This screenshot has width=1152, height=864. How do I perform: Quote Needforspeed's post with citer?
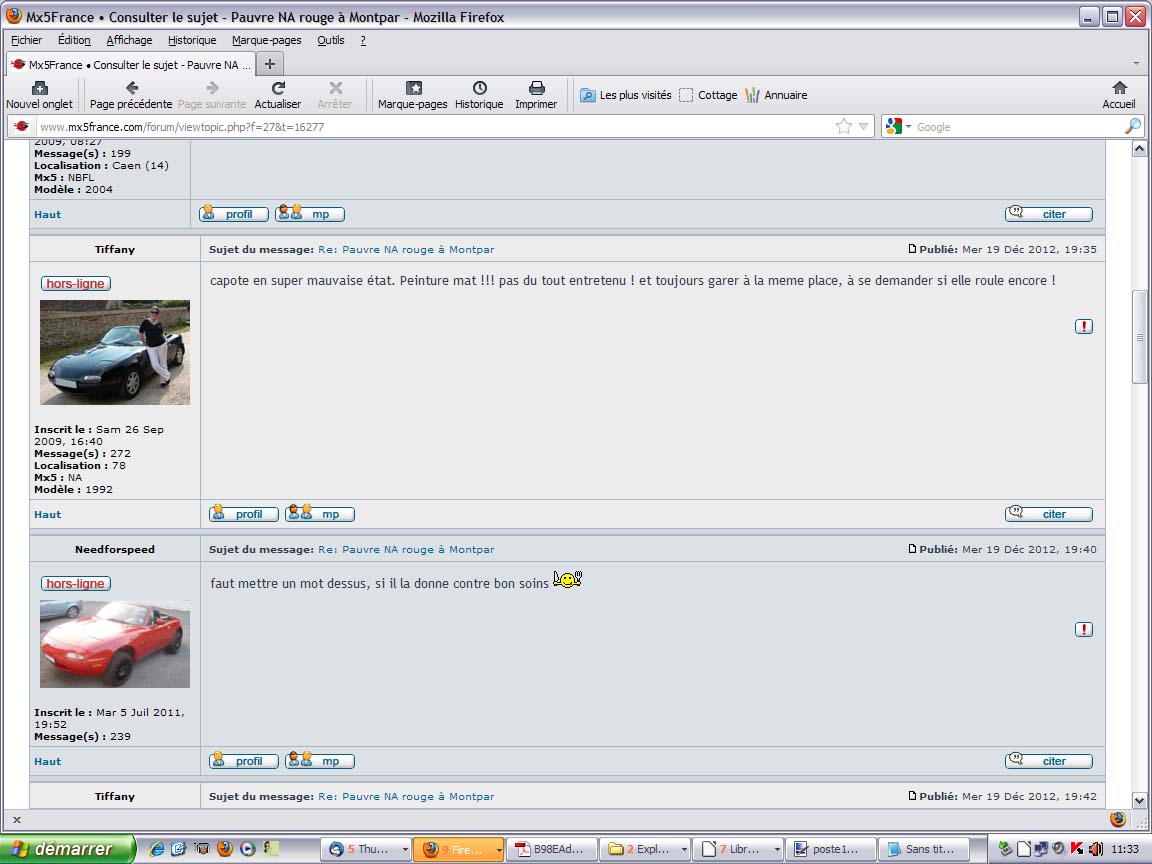pyautogui.click(x=1048, y=761)
